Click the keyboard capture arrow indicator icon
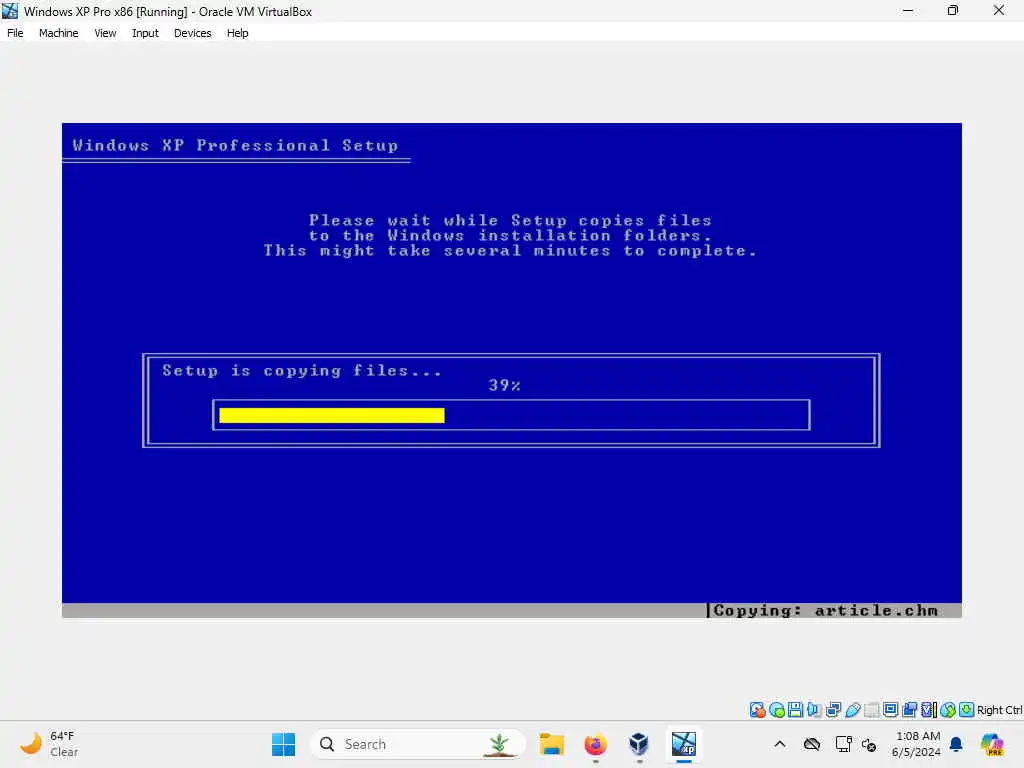This screenshot has width=1024, height=768. point(967,710)
